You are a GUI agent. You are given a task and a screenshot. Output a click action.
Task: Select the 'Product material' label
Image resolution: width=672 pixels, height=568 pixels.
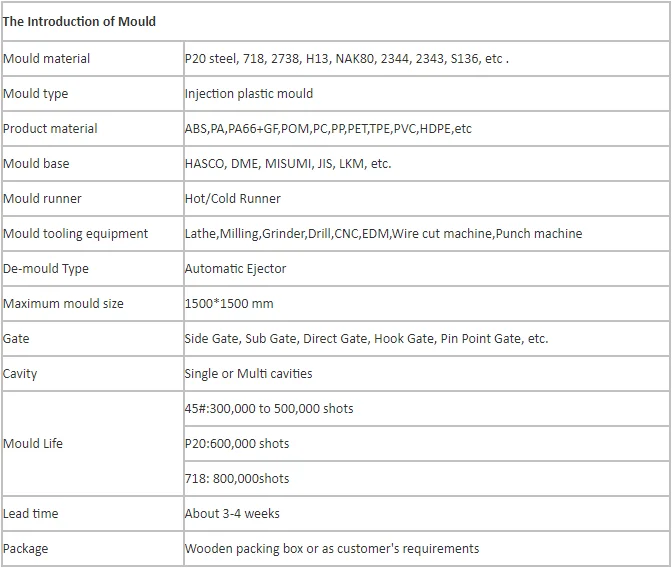(x=50, y=129)
